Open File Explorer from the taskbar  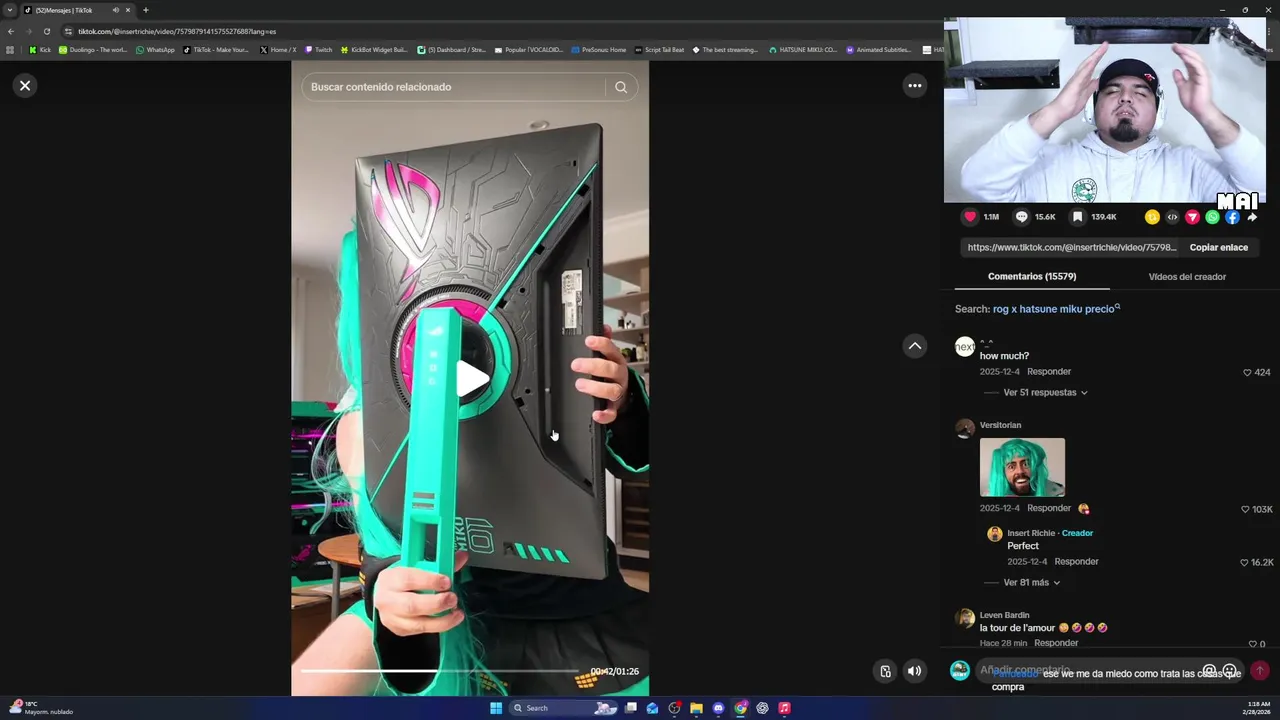pyautogui.click(x=696, y=708)
